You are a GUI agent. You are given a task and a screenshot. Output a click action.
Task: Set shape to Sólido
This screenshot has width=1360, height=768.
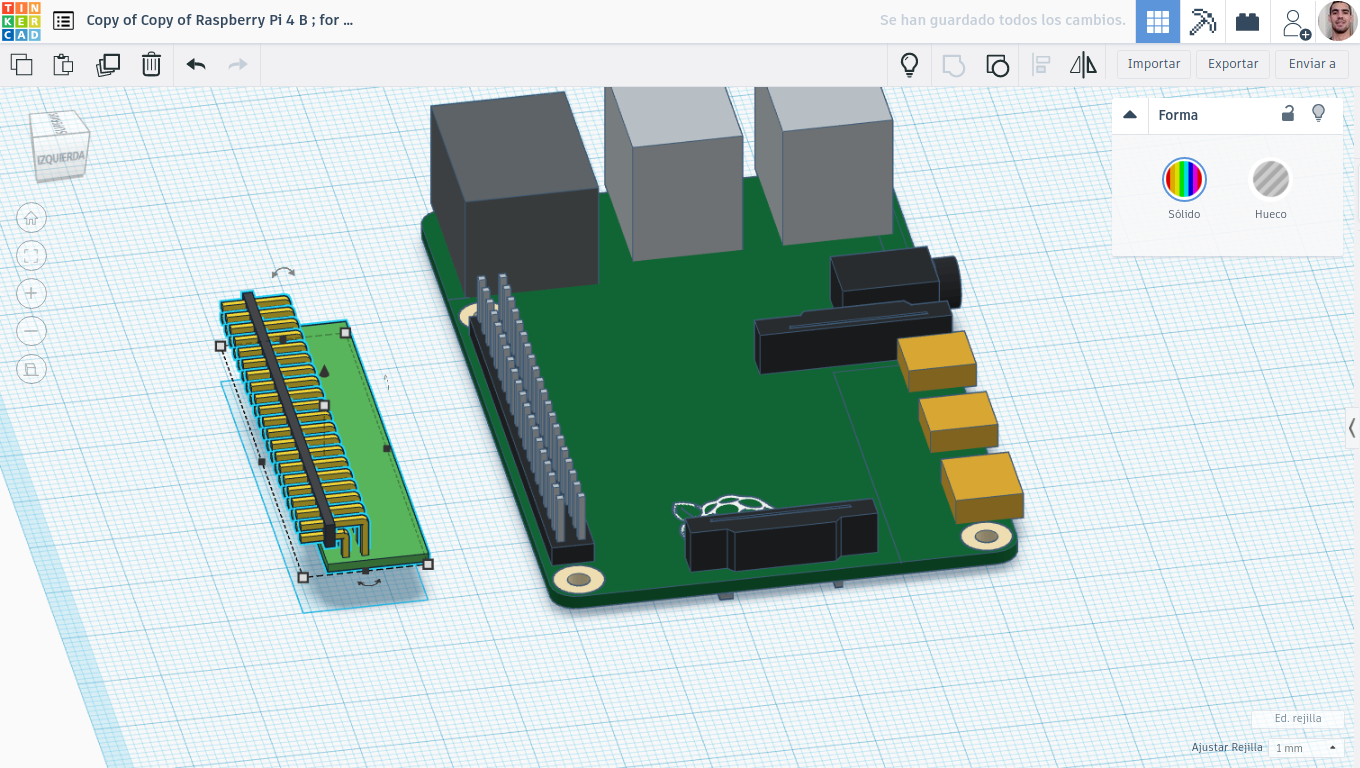pos(1184,180)
